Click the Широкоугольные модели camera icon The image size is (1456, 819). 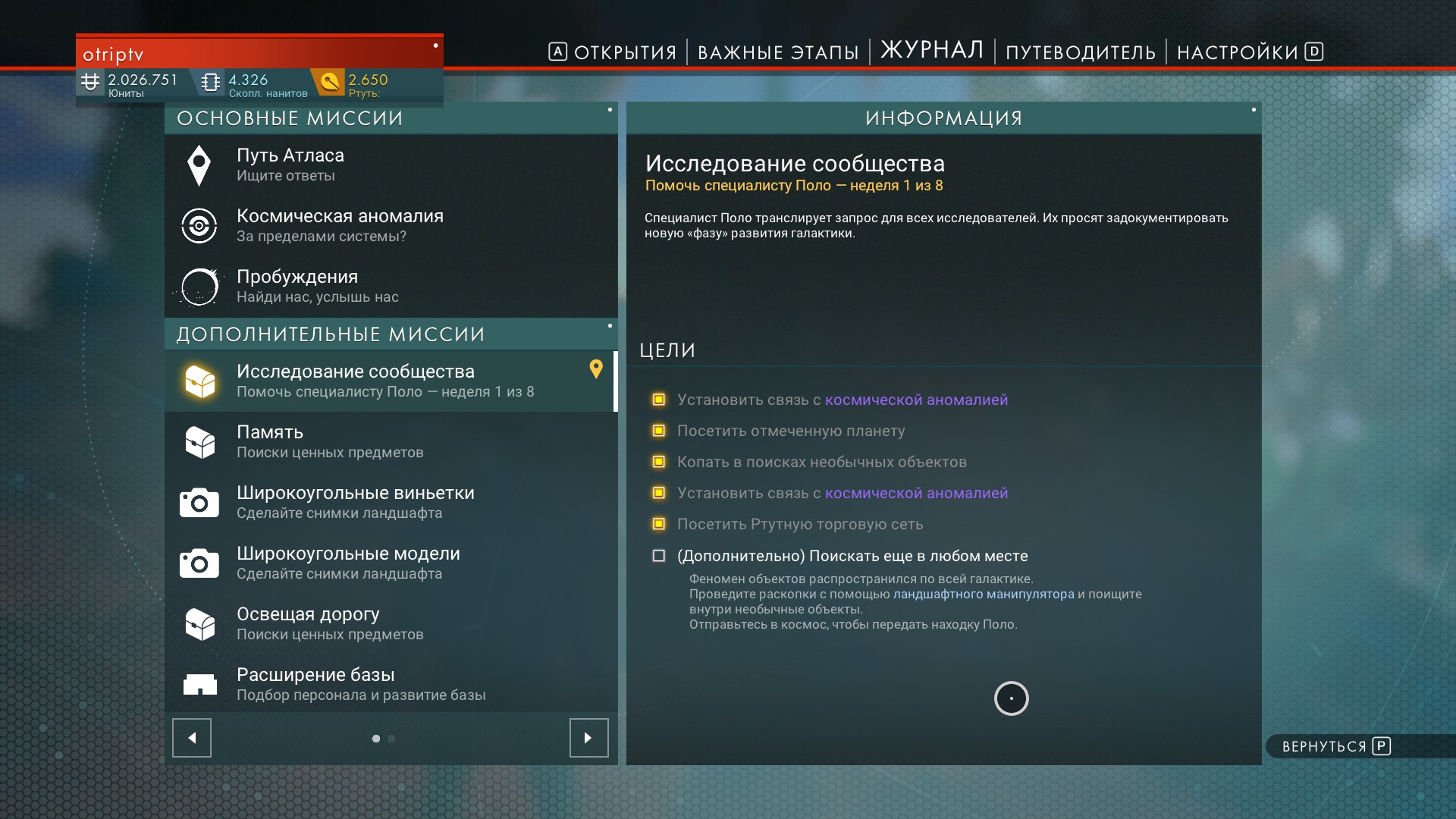(x=199, y=563)
